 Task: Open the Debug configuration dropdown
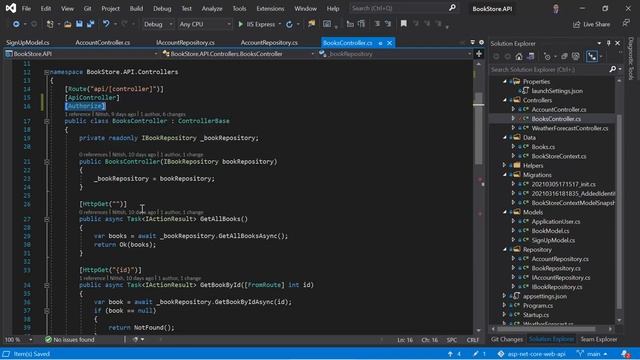[x=158, y=24]
